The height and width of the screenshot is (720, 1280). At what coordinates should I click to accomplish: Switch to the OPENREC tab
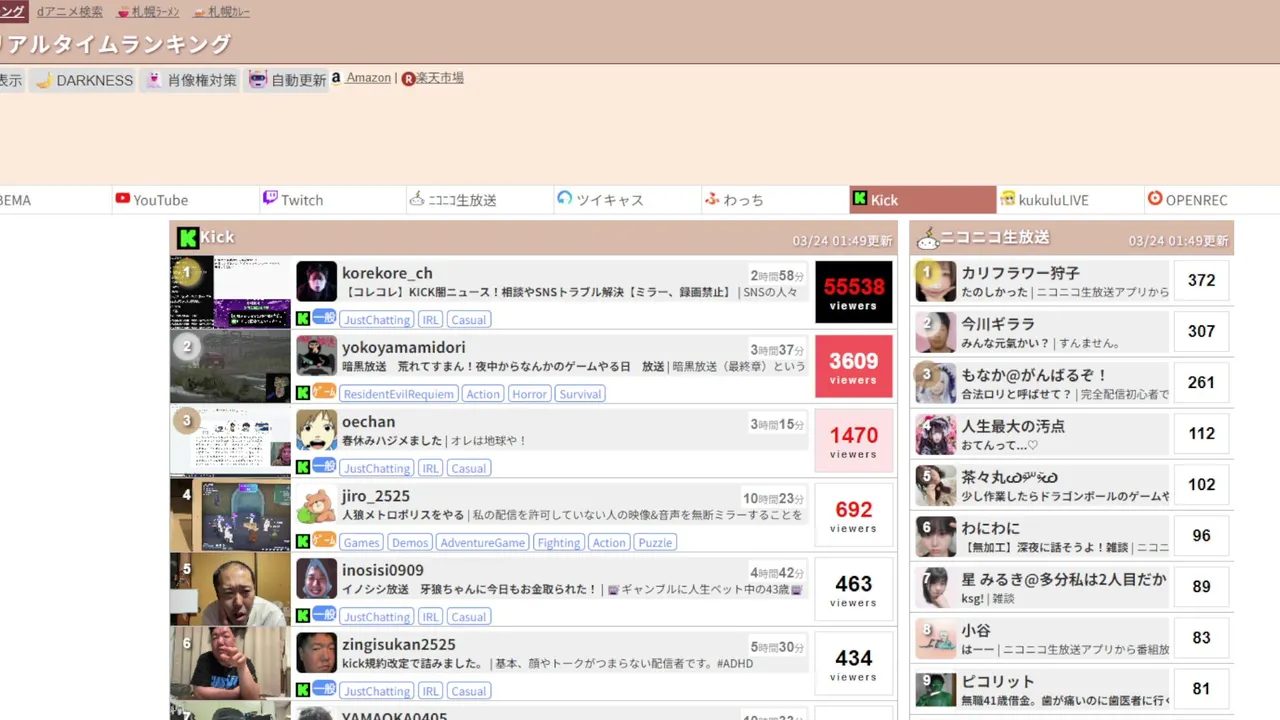pos(1212,200)
